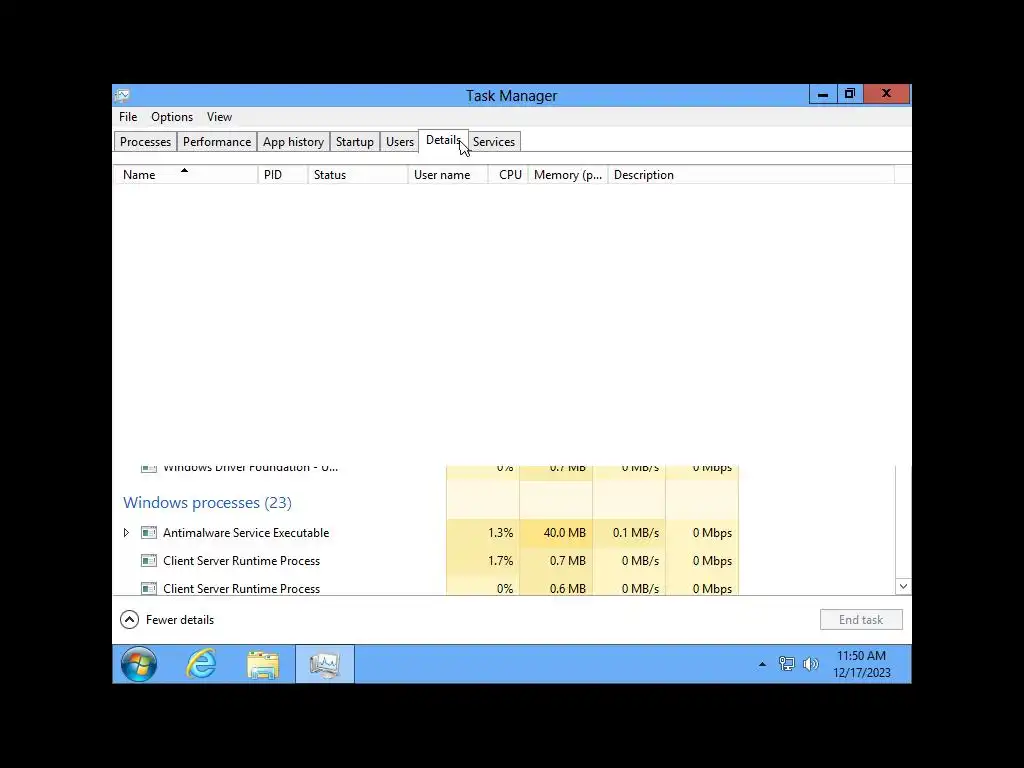Open the Services tab
This screenshot has height=768, width=1024.
[x=494, y=142]
